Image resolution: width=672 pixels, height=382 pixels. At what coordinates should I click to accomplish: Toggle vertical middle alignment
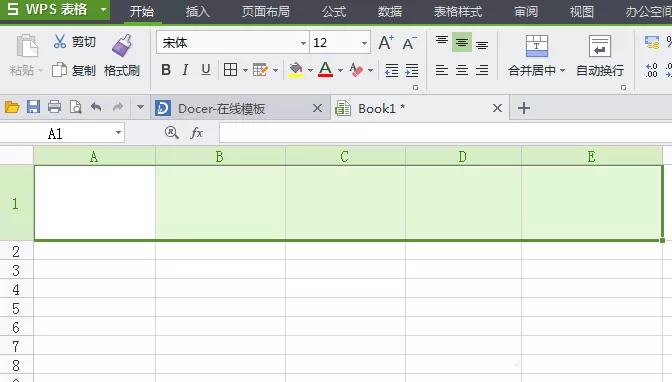pos(462,42)
